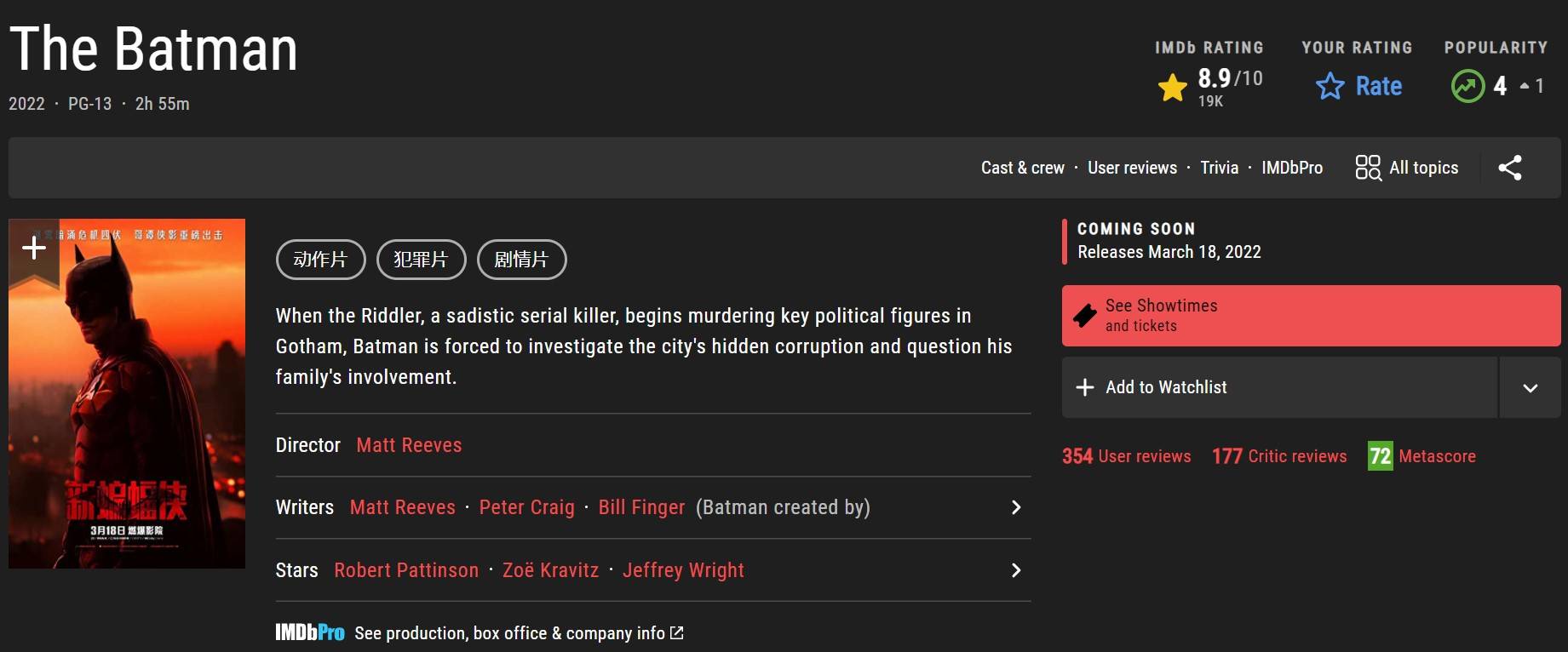The height and width of the screenshot is (652, 1568).
Task: Open writer Peter Craig link
Action: [527, 507]
